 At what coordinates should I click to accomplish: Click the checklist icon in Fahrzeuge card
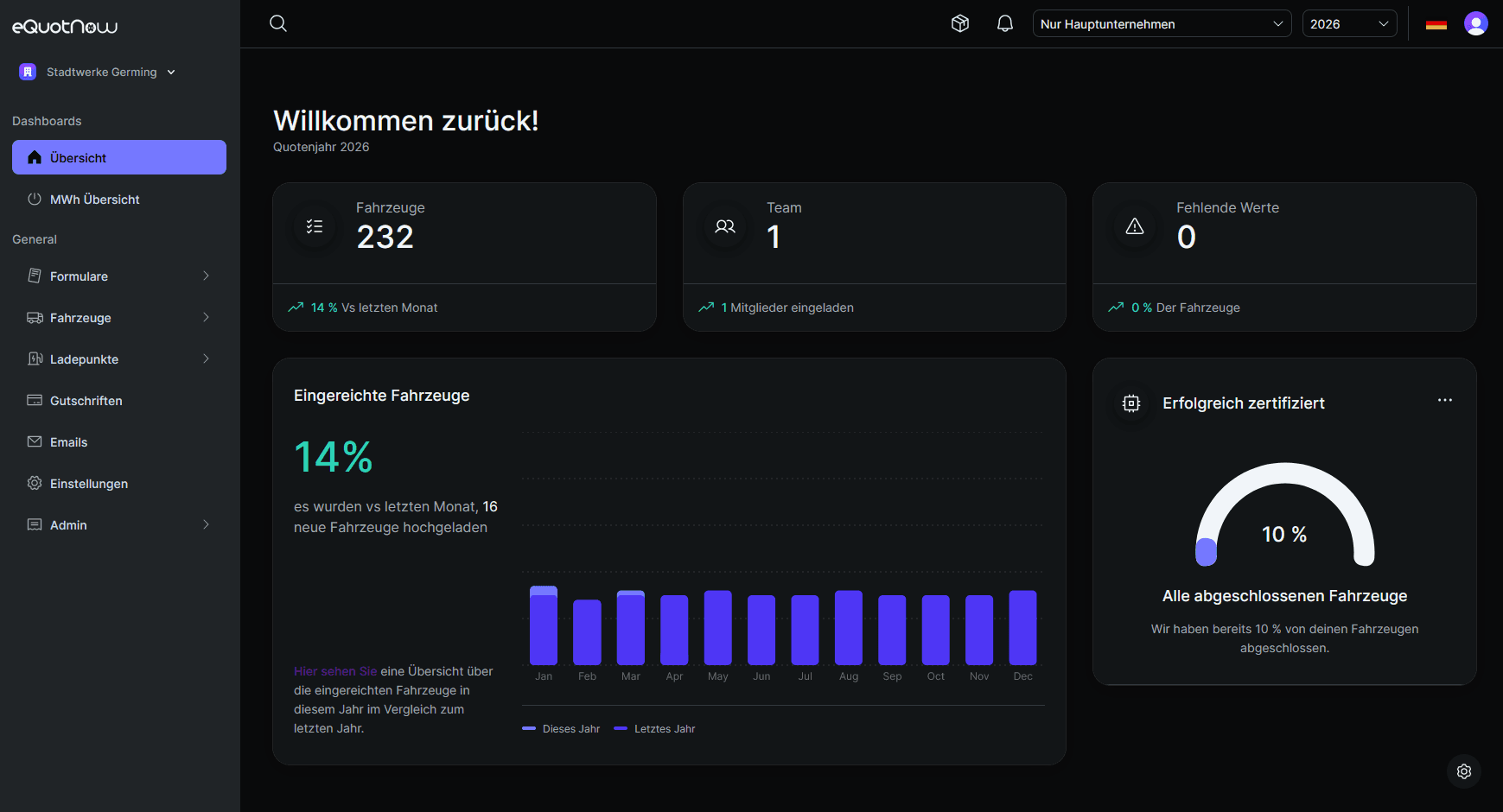[315, 226]
